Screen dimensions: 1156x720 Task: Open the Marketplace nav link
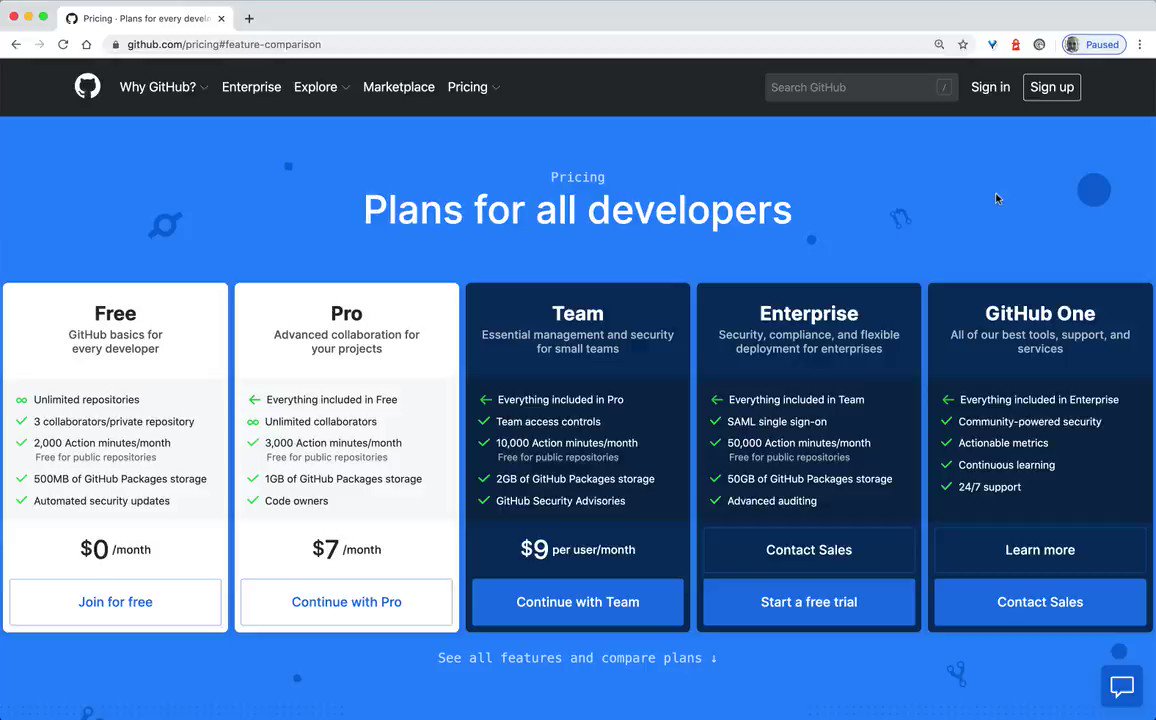click(x=399, y=87)
